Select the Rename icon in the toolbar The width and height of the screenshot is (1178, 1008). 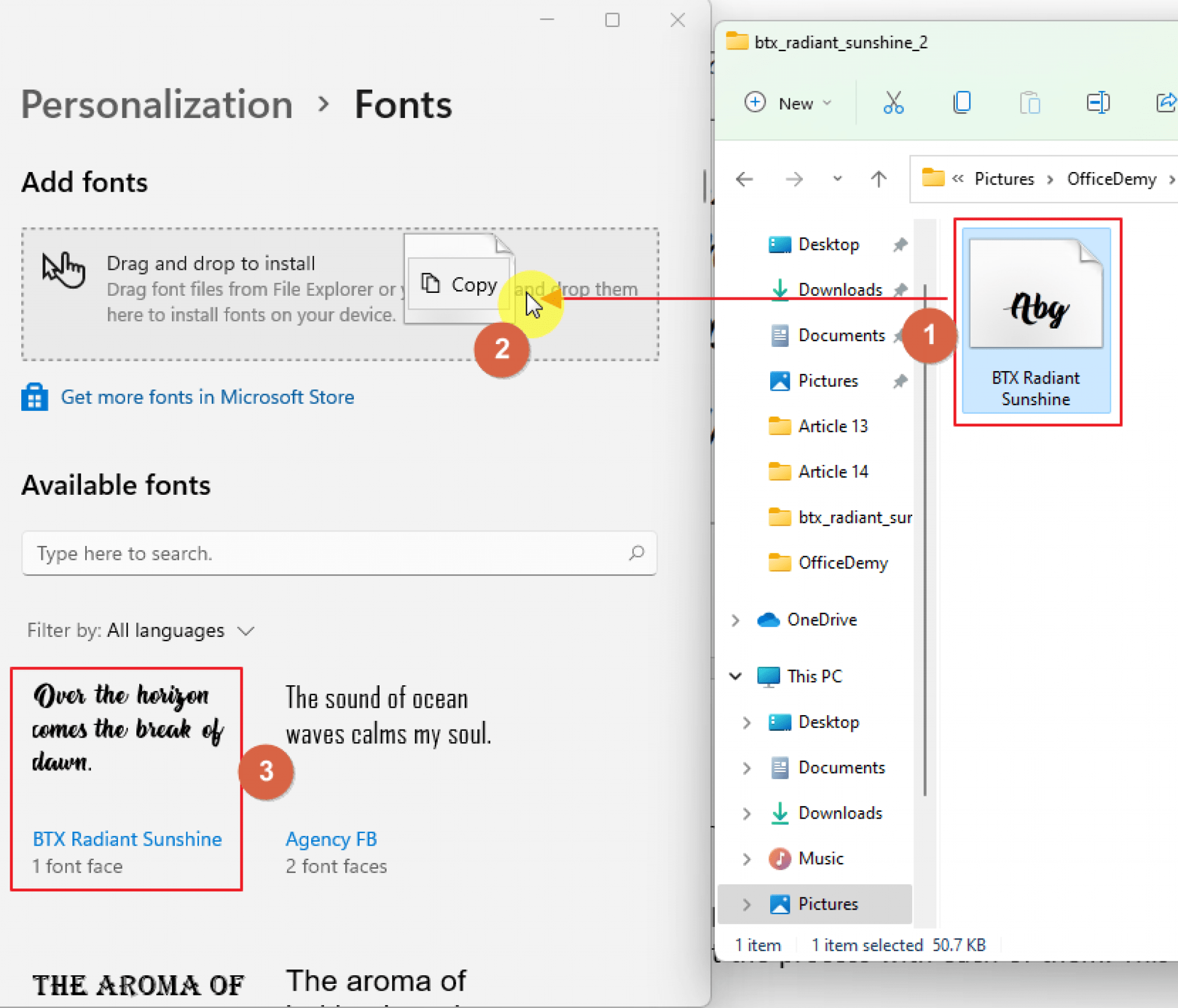click(x=1099, y=102)
